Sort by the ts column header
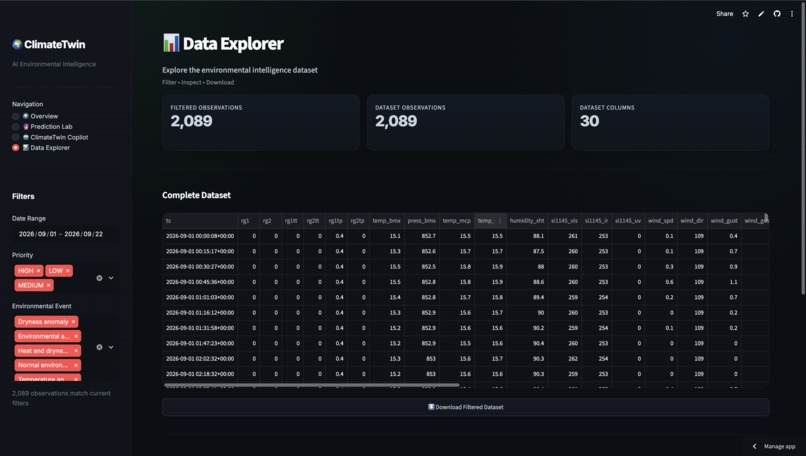The image size is (806, 456). (x=200, y=221)
